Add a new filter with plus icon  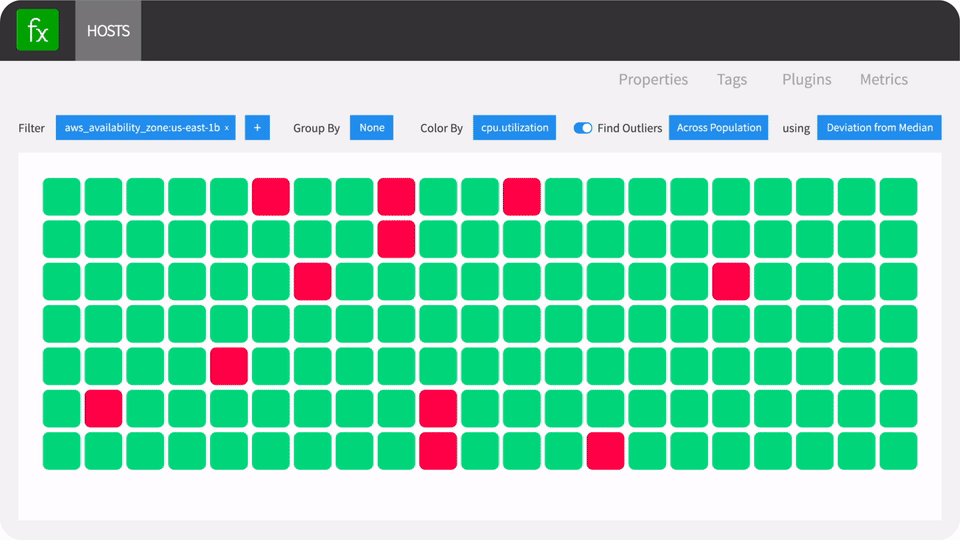coord(257,127)
